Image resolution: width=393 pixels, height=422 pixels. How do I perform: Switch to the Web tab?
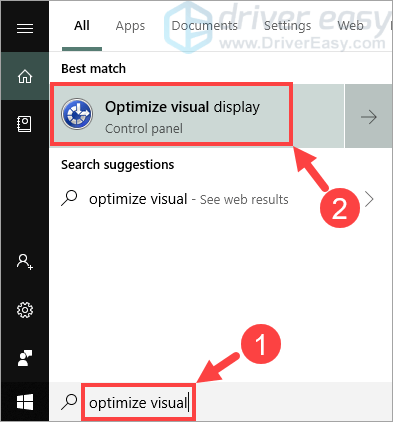350,26
